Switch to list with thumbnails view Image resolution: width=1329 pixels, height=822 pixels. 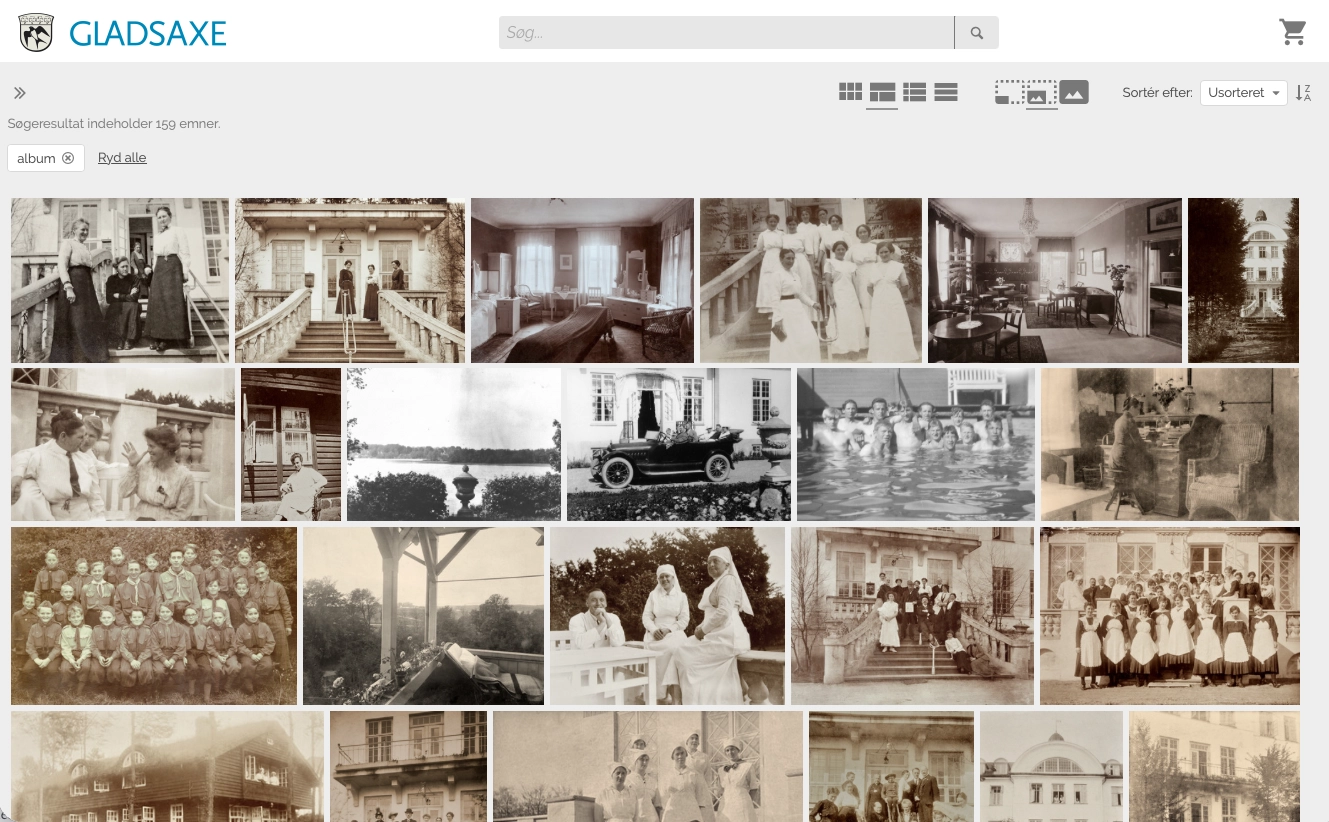(914, 92)
